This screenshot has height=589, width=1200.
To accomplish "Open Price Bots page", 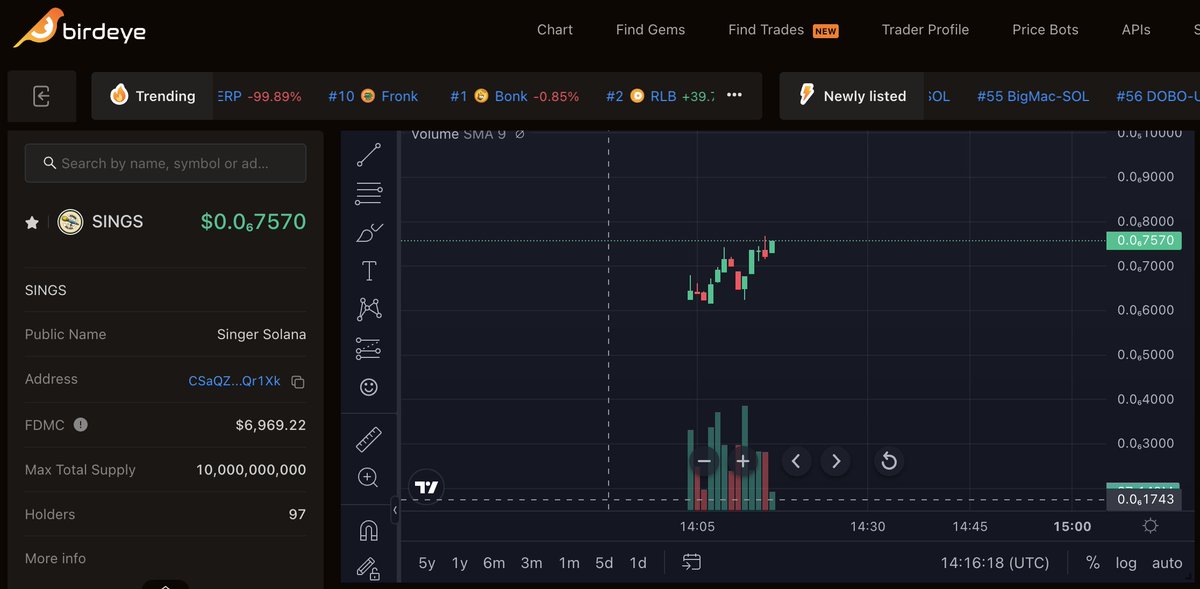I will coord(1045,30).
